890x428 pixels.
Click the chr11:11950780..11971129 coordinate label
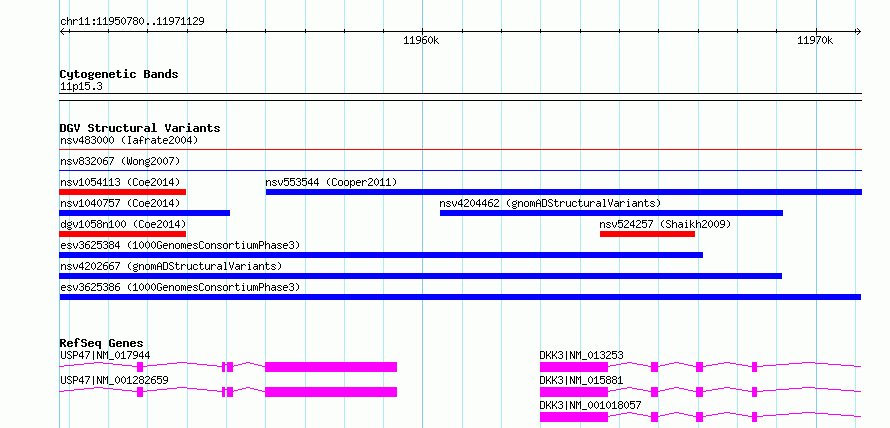[132, 22]
